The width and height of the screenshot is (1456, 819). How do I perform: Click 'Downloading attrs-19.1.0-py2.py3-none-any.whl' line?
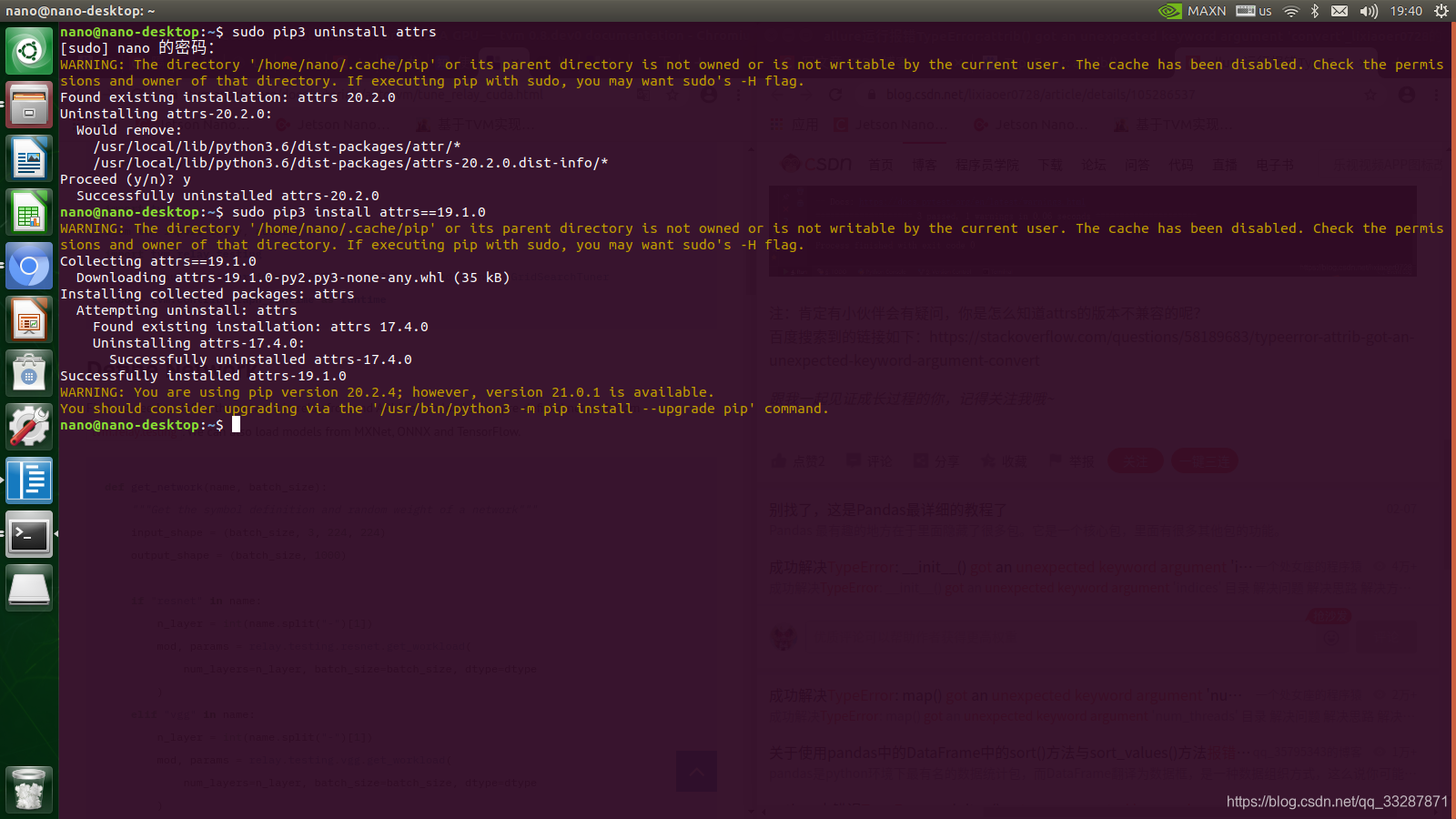[293, 278]
